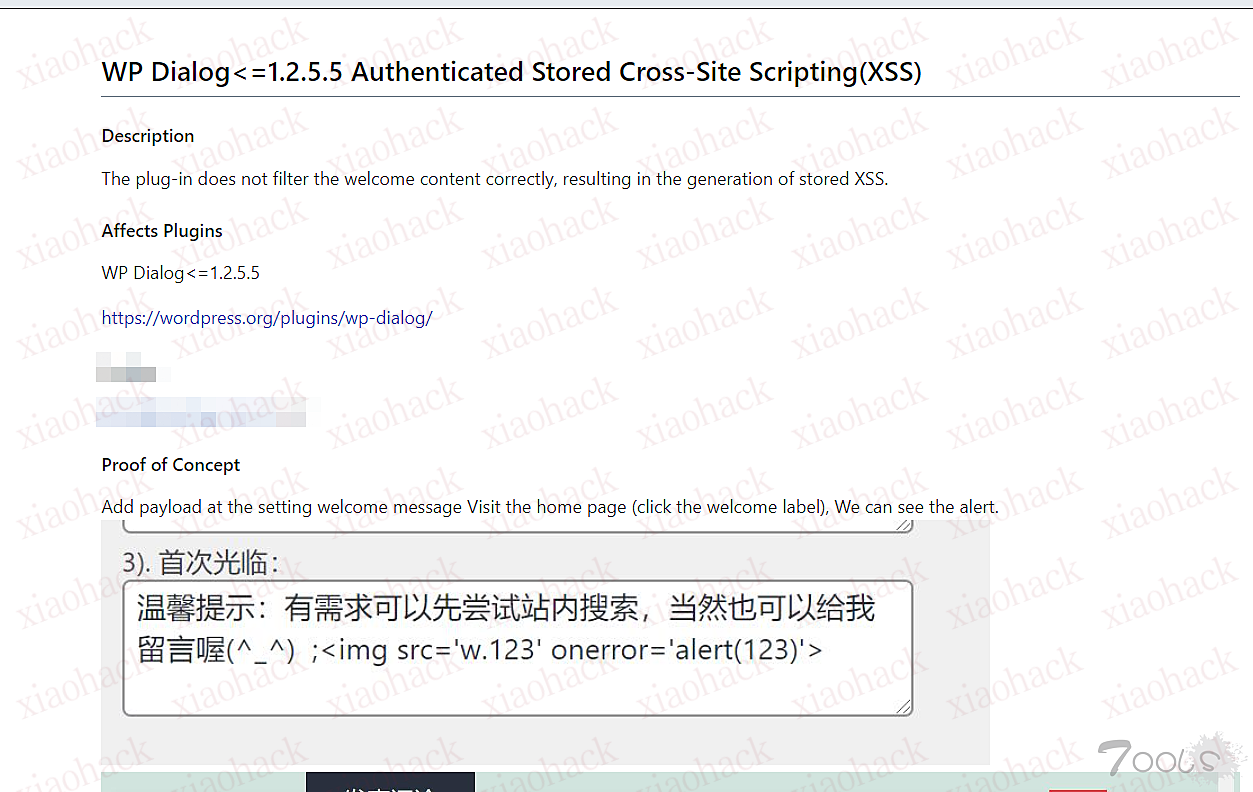Click the small blurred text block
The image size is (1253, 792).
[126, 367]
